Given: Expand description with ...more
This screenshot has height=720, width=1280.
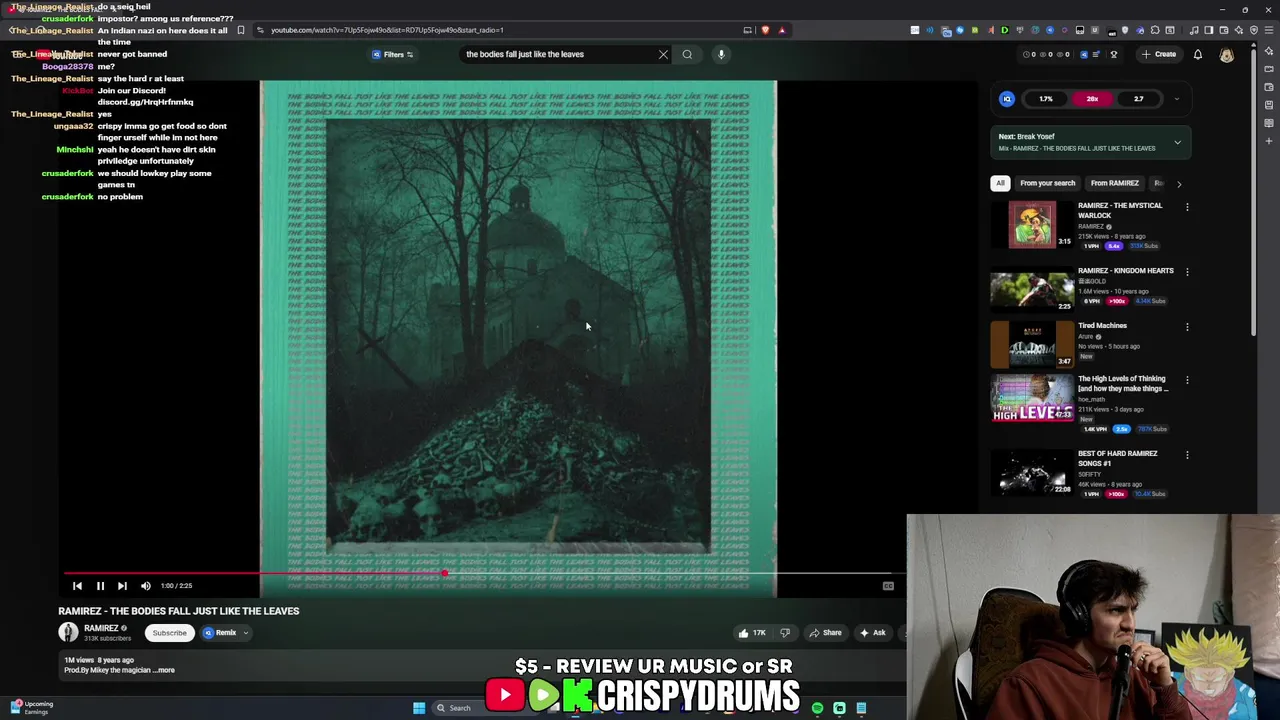Looking at the screenshot, I should (x=165, y=670).
